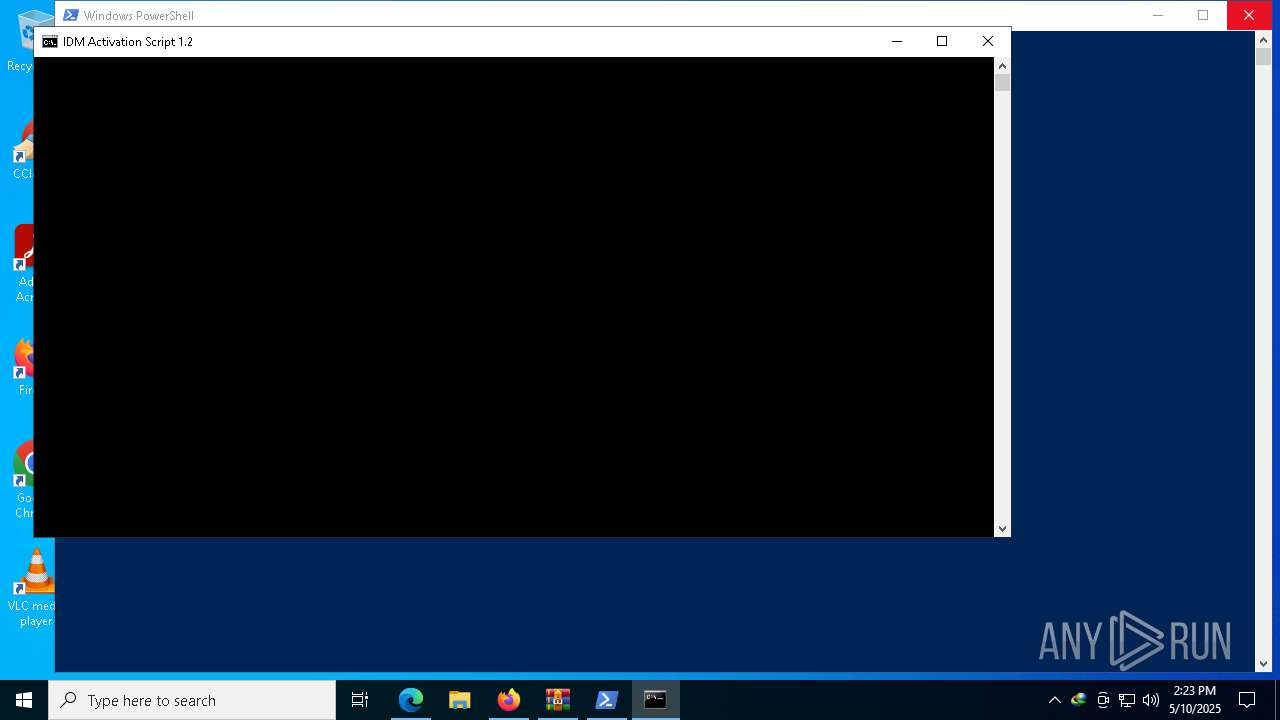This screenshot has height=720, width=1280.
Task: Launch Microsoft Edge from the taskbar
Action: [411, 700]
